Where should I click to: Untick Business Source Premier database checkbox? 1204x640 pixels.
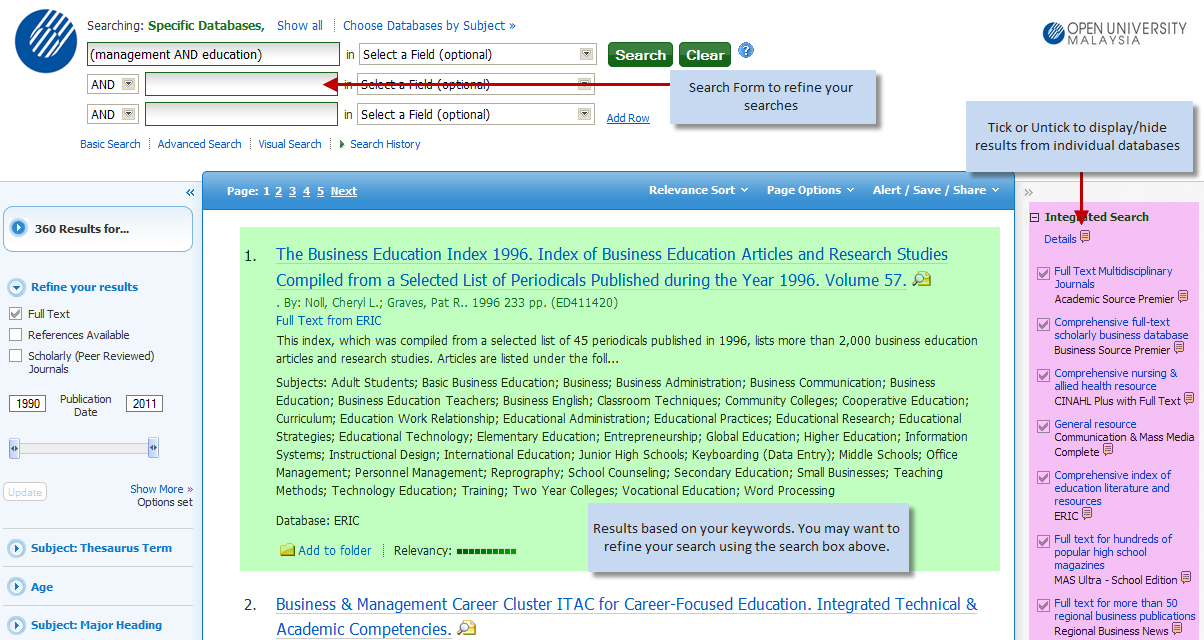pos(1044,323)
